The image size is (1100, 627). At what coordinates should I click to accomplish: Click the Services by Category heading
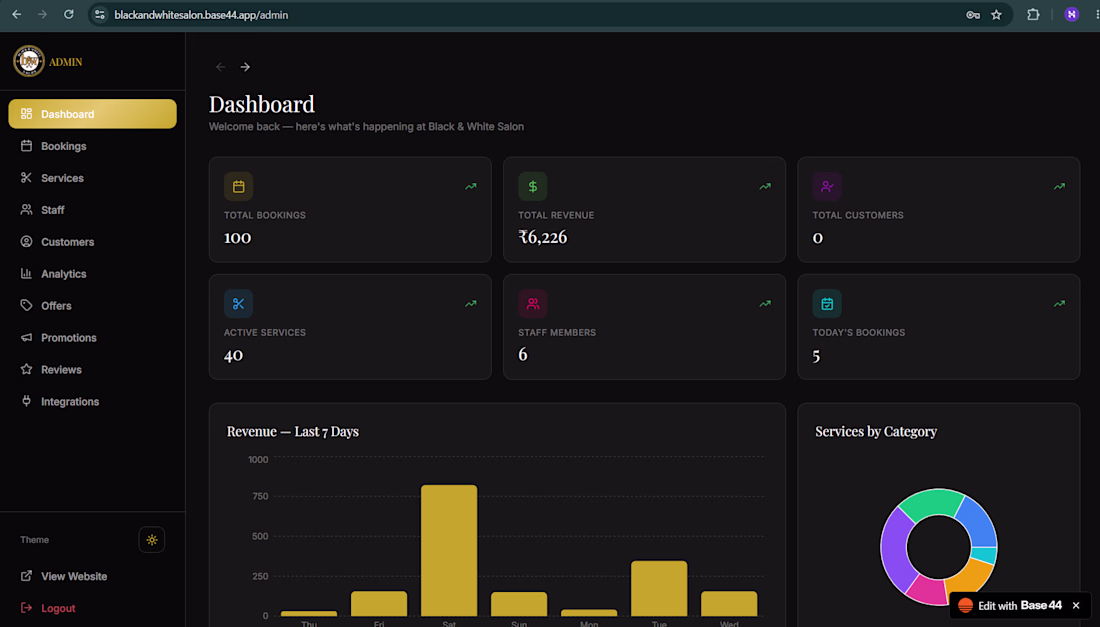pos(876,431)
